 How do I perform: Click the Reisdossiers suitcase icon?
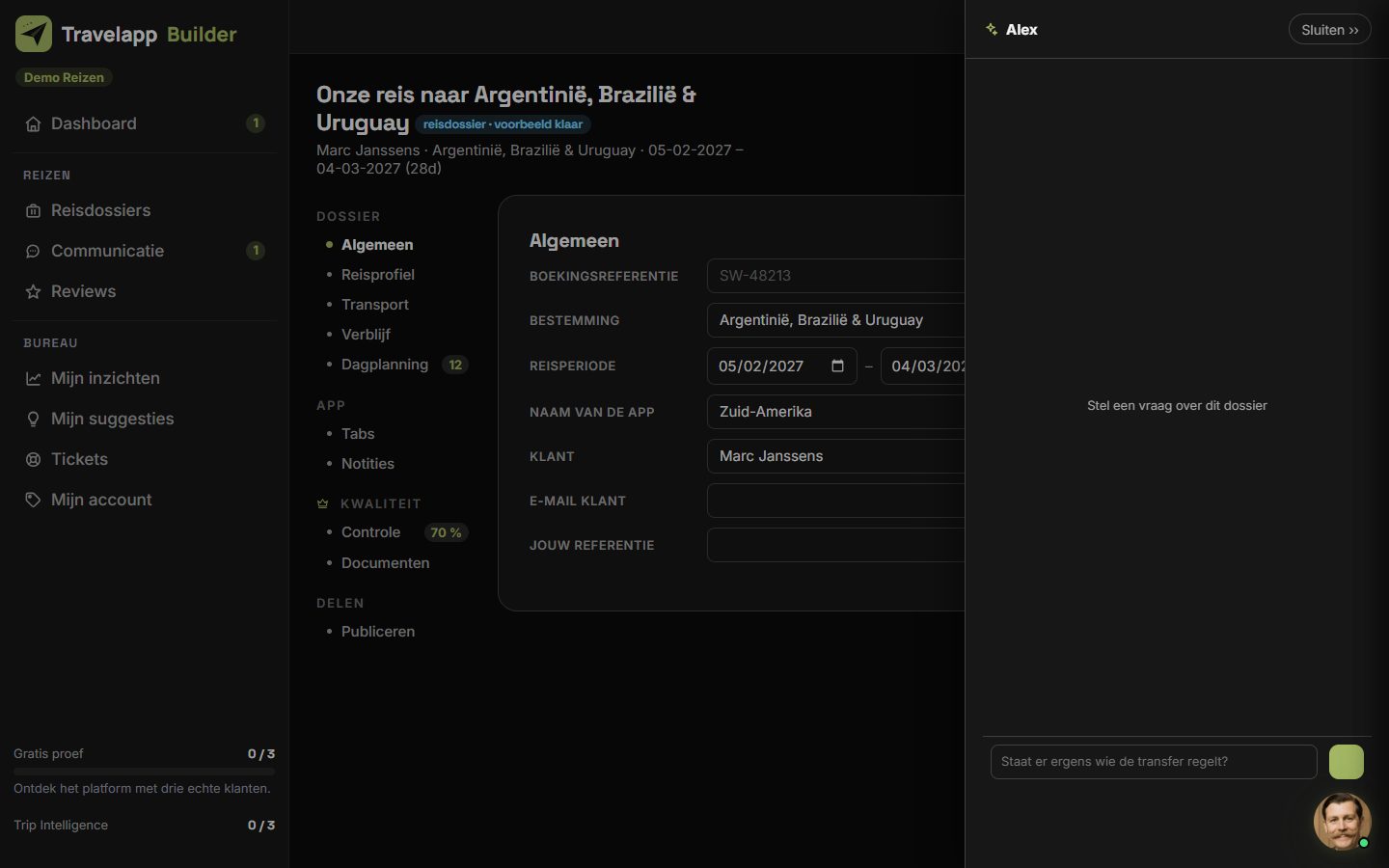(33, 210)
